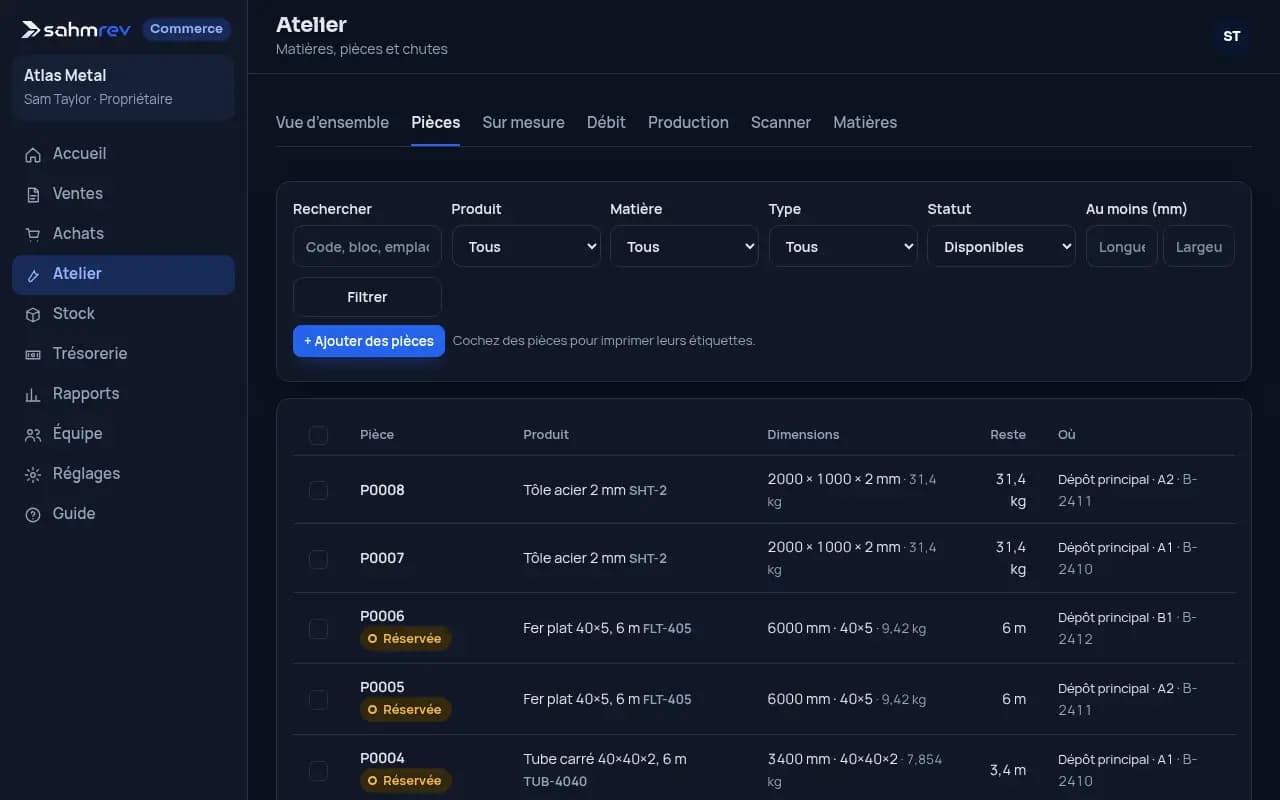Open the Atlas Metal account card

pyautogui.click(x=123, y=87)
